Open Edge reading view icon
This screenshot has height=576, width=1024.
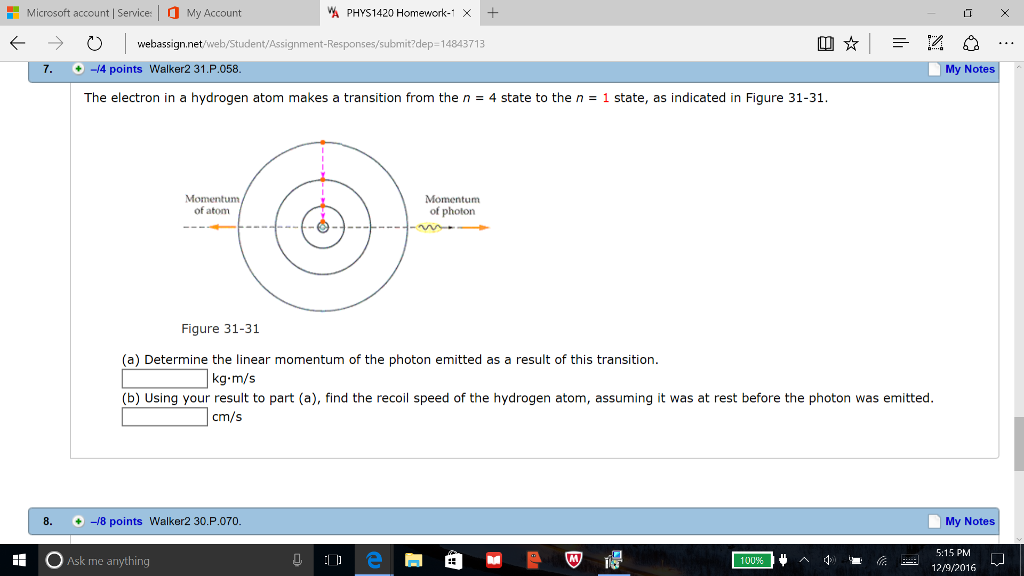(x=825, y=44)
